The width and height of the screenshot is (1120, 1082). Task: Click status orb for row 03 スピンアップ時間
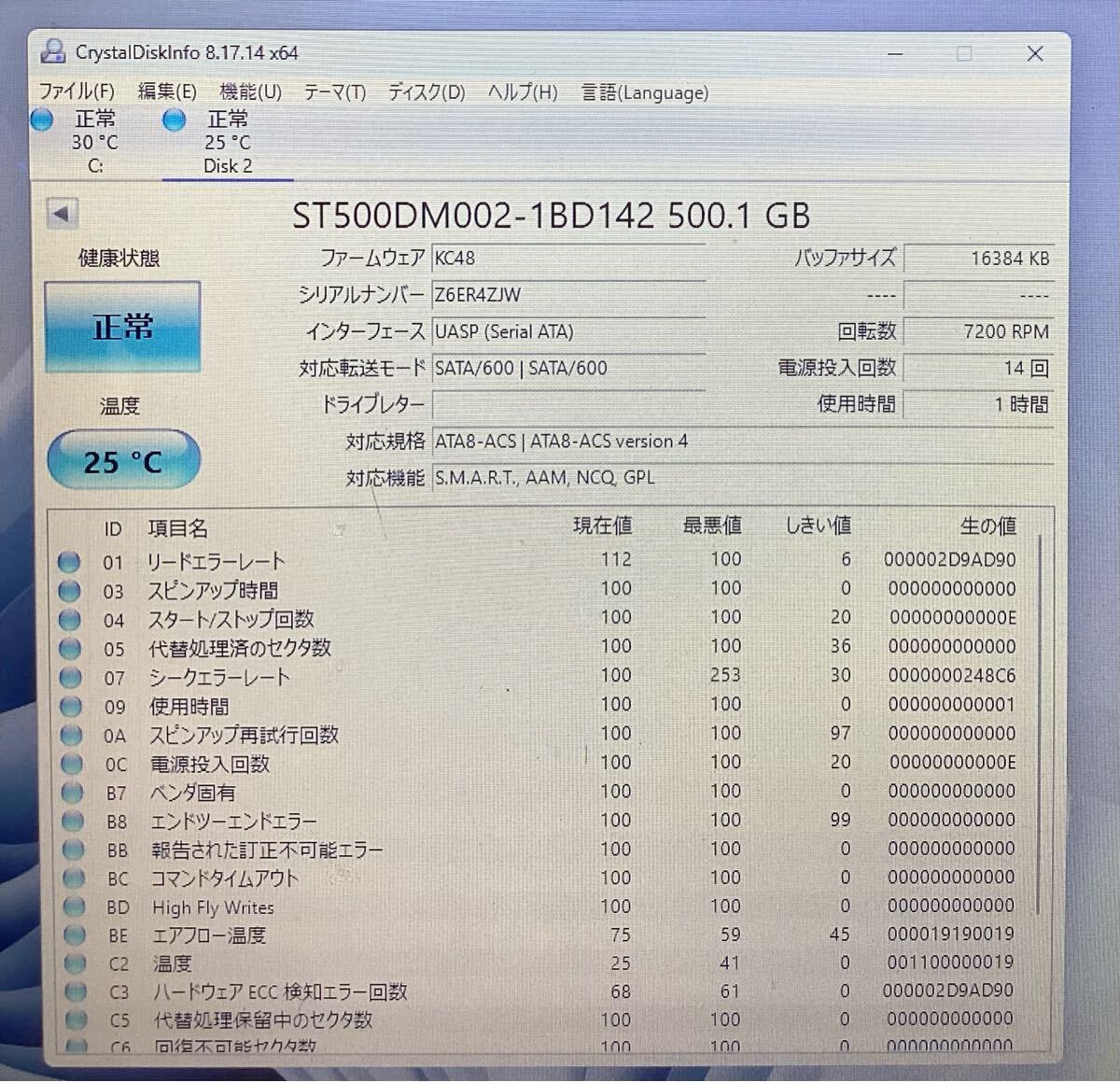(x=70, y=591)
